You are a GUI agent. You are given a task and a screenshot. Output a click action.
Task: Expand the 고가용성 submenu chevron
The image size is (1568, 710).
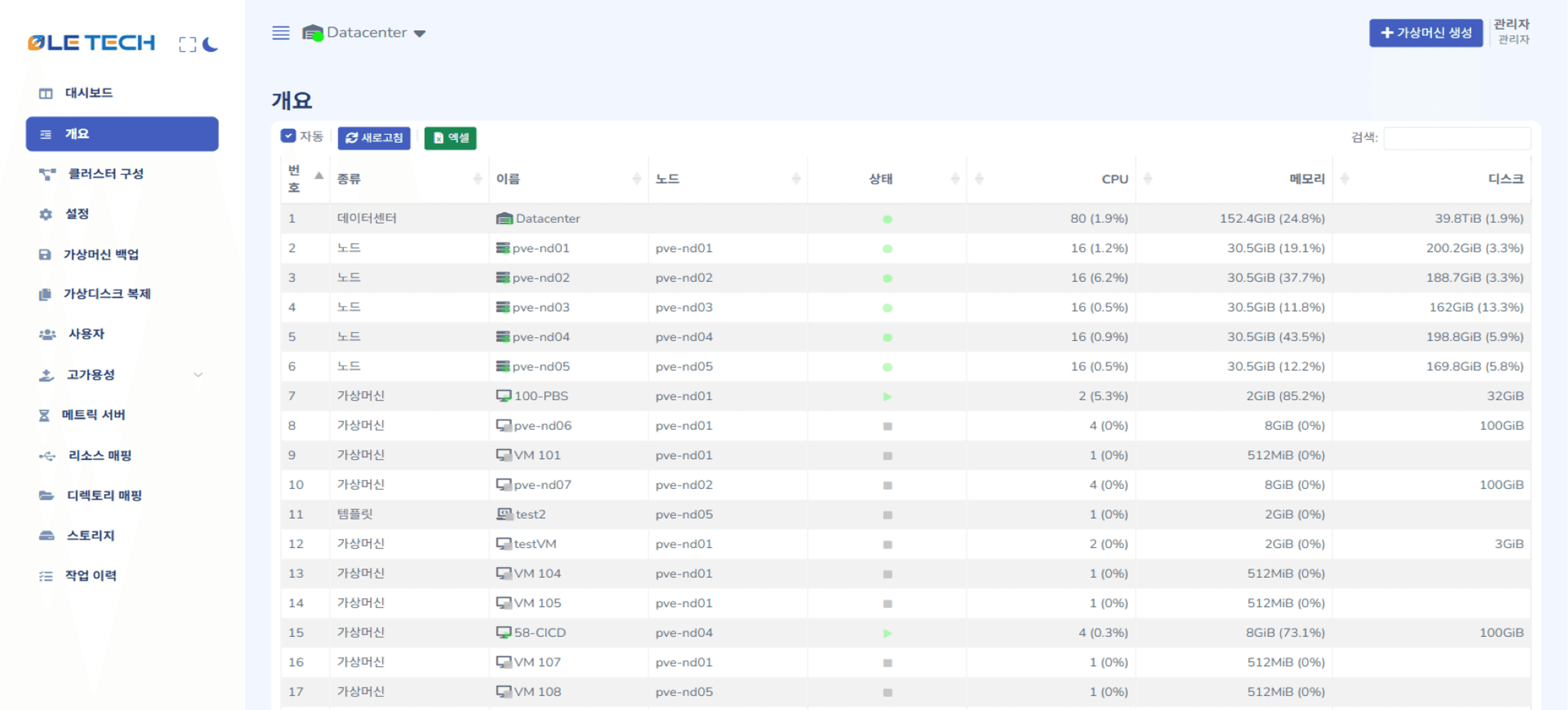198,375
